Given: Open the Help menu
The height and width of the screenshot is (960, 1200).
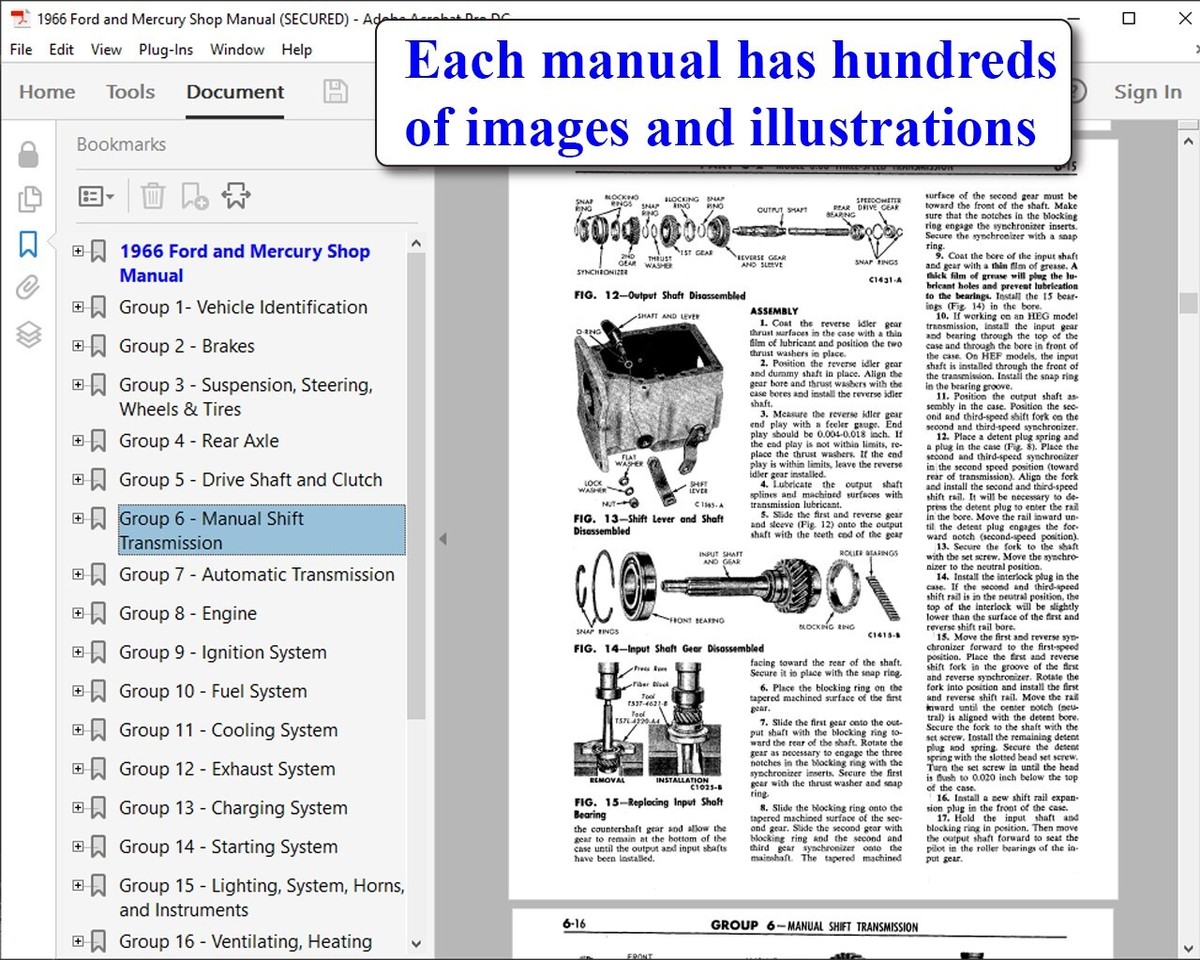Looking at the screenshot, I should [x=297, y=49].
